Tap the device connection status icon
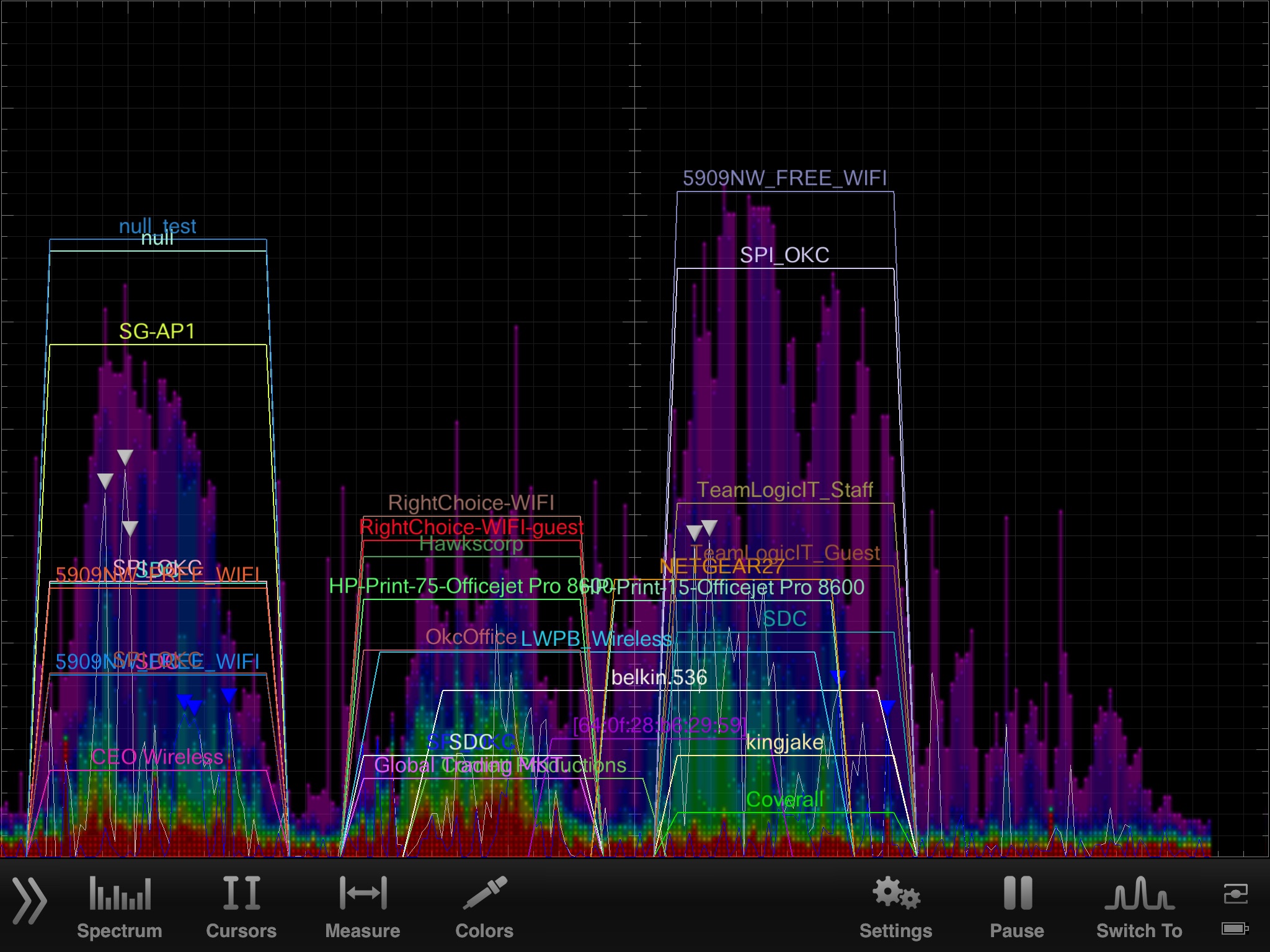Image resolution: width=1270 pixels, height=952 pixels. pos(1235,894)
